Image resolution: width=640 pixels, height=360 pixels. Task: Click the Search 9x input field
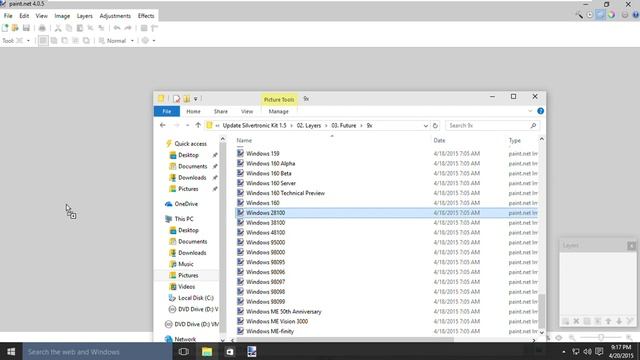point(492,126)
